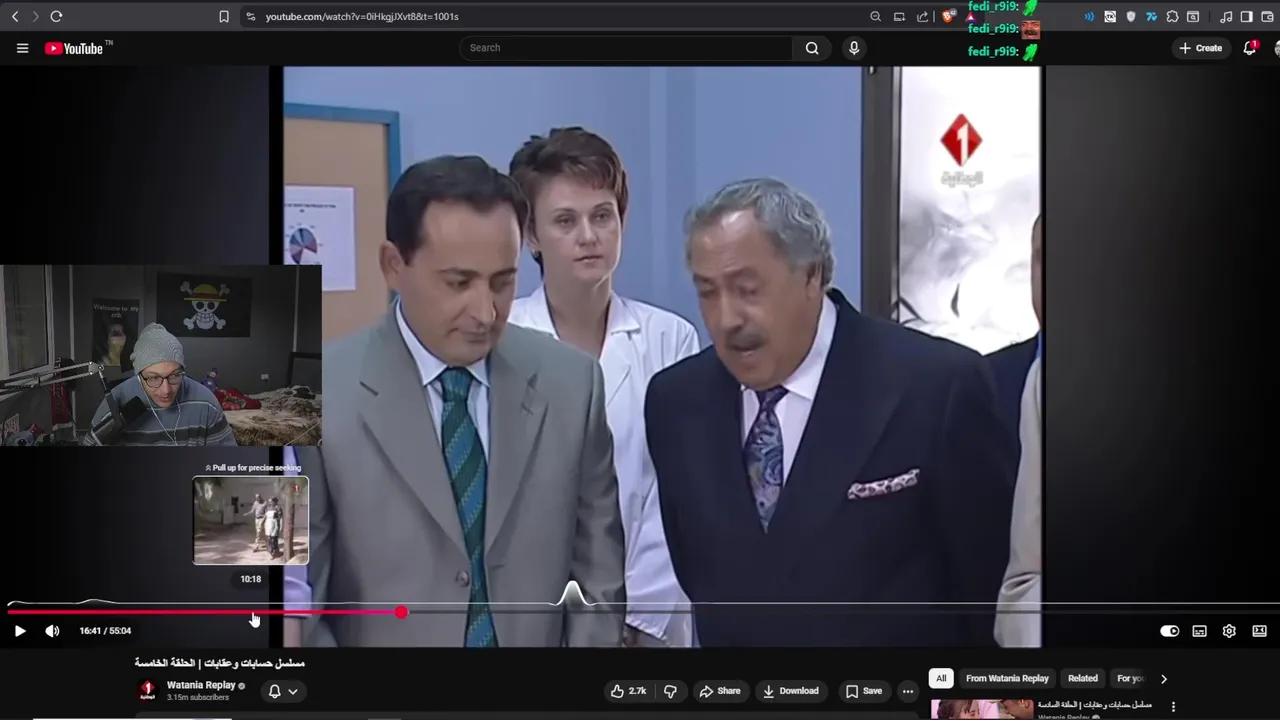Screen dimensions: 1280x720
Task: Select the Related chip
Action: 1082,678
